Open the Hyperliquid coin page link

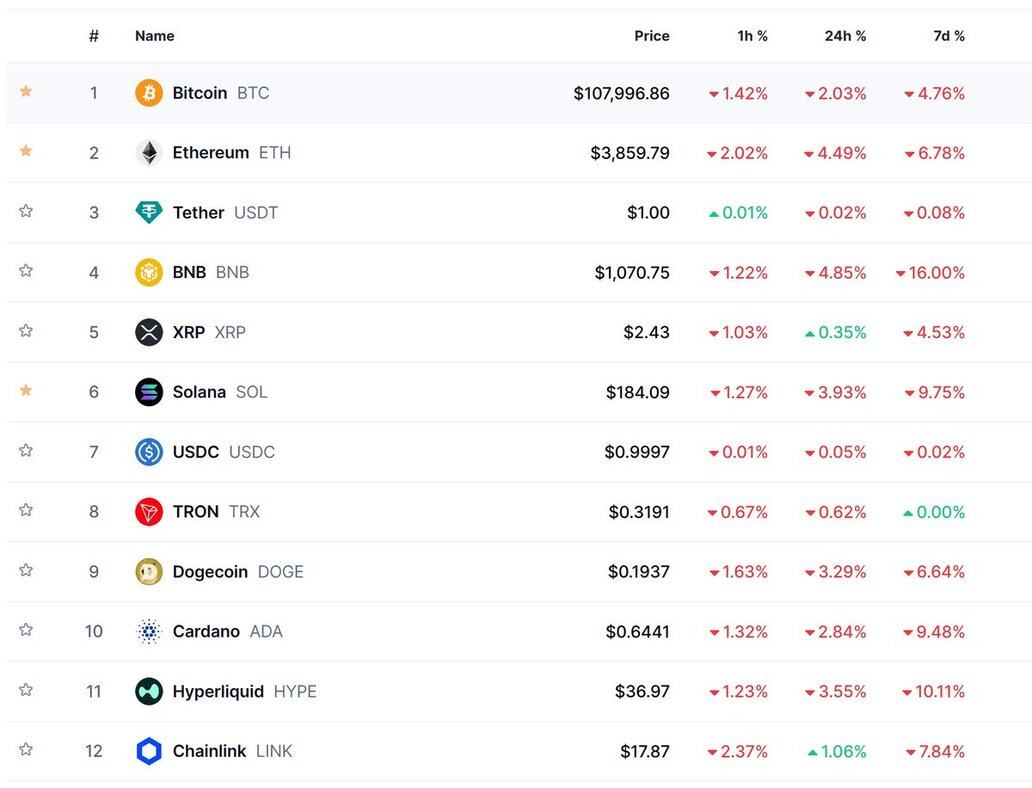click(x=218, y=691)
